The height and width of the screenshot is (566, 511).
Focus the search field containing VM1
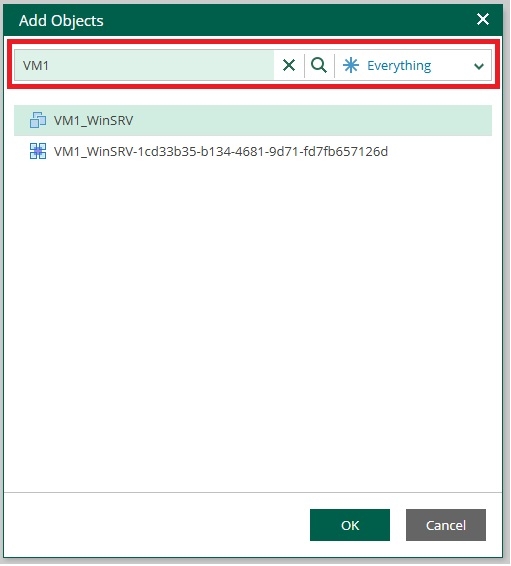[144, 65]
